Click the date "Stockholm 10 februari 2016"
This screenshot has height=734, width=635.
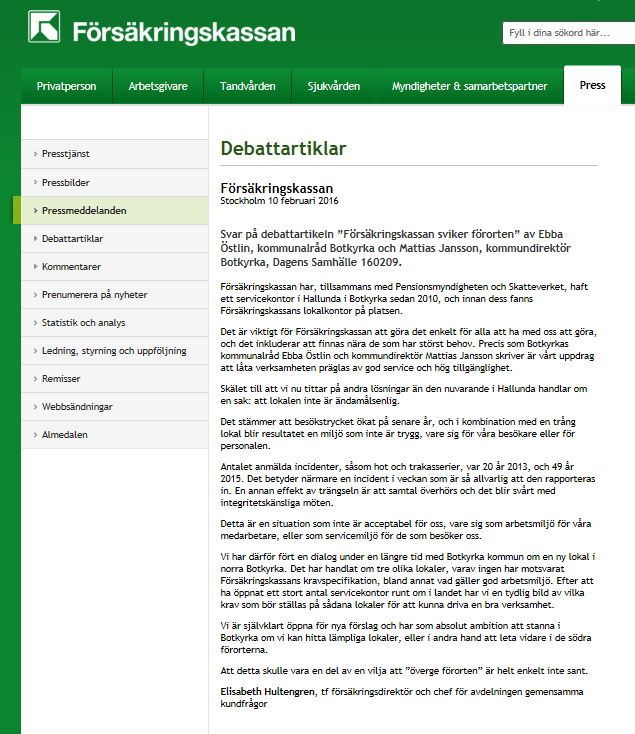279,201
